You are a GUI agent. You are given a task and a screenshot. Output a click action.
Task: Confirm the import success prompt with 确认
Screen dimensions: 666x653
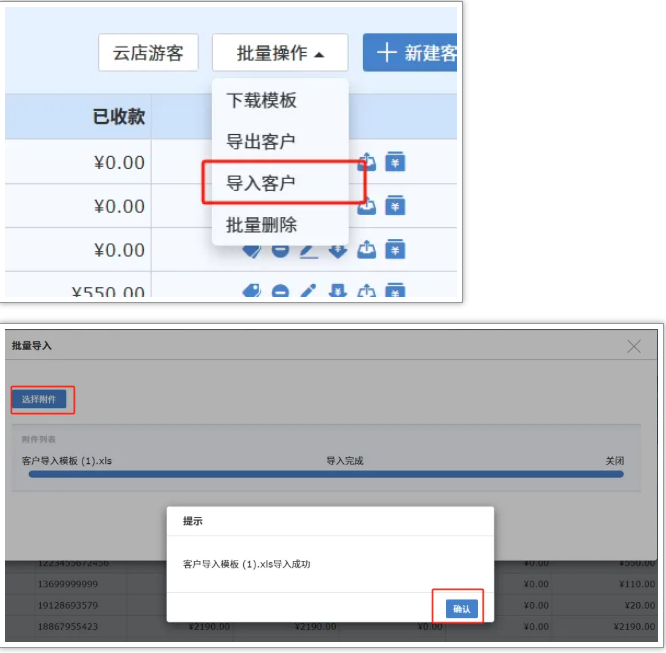pos(461,608)
